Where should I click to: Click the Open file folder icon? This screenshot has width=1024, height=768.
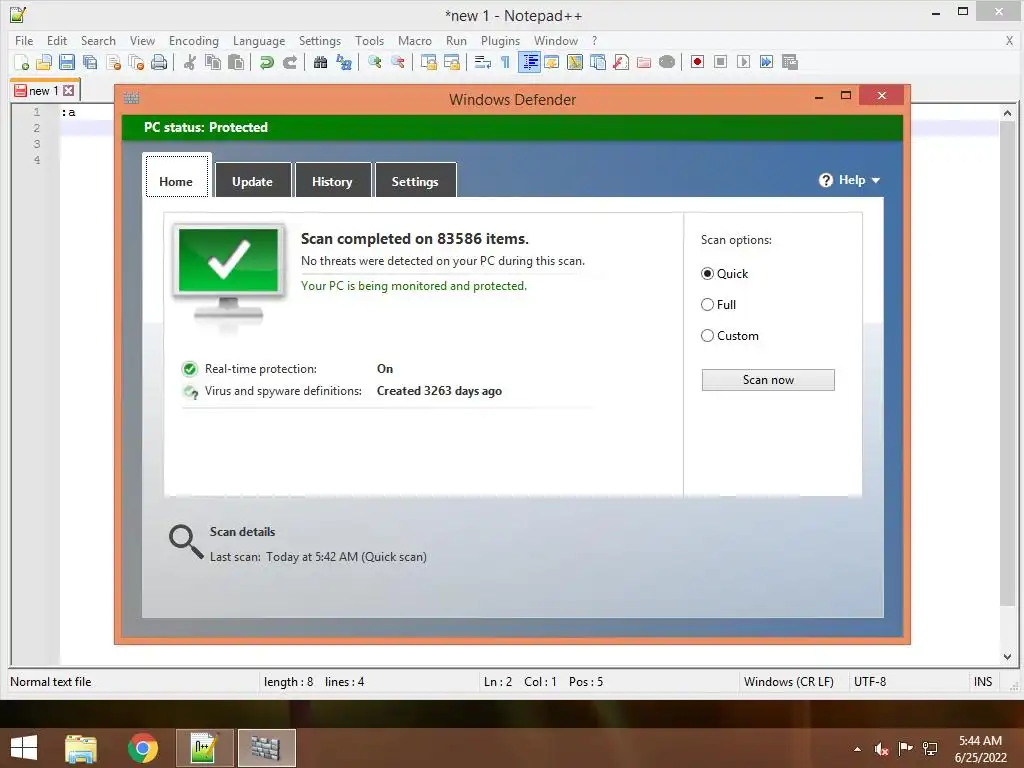click(44, 62)
